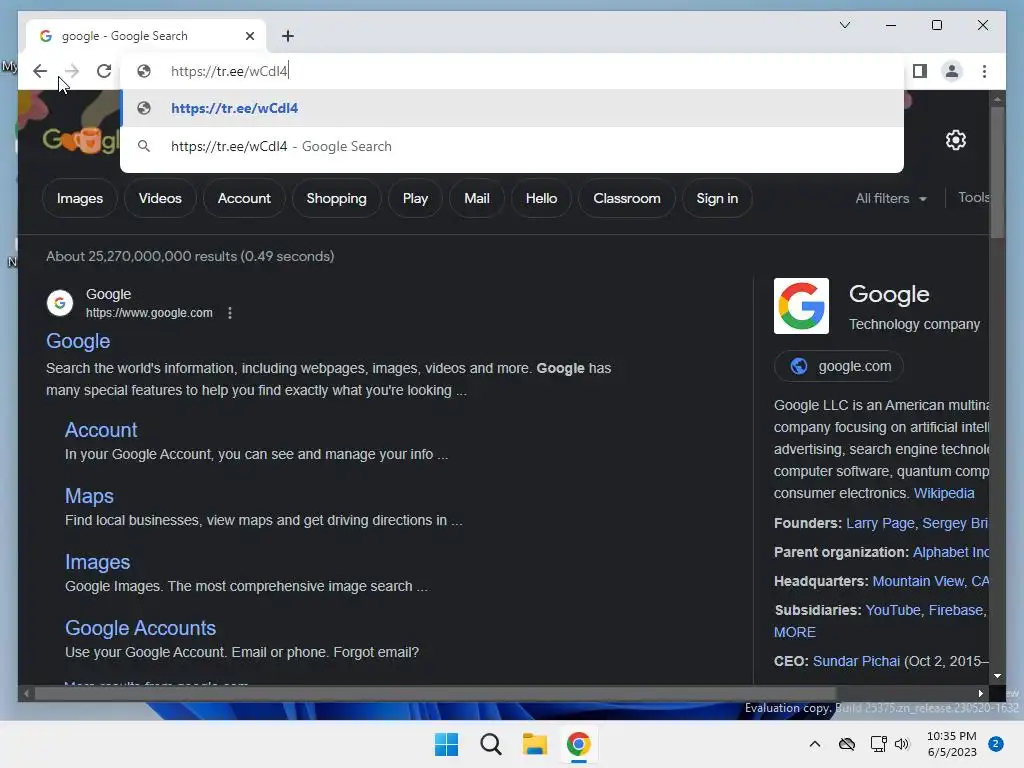Expand the MORE subsidiaries link
The width and height of the screenshot is (1024, 768).
coord(795,632)
